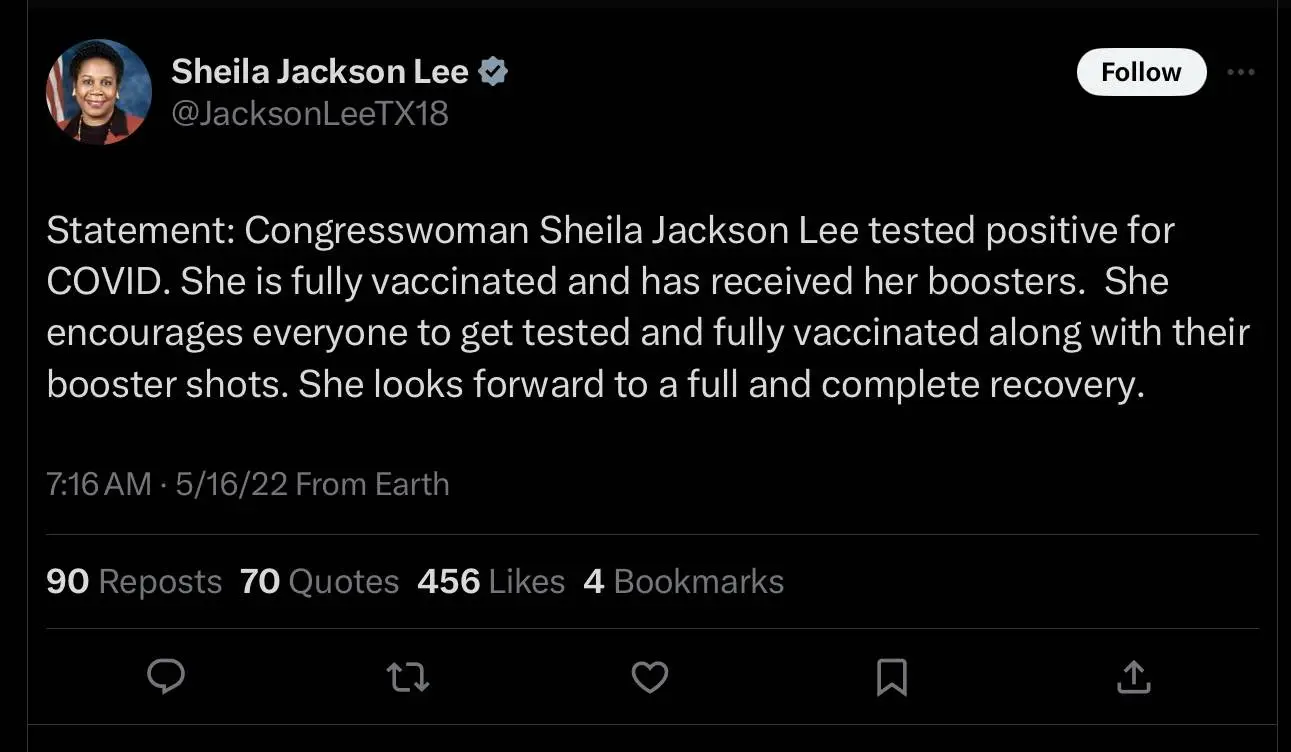Open the three-dot more options menu
This screenshot has width=1291, height=752.
point(1240,72)
